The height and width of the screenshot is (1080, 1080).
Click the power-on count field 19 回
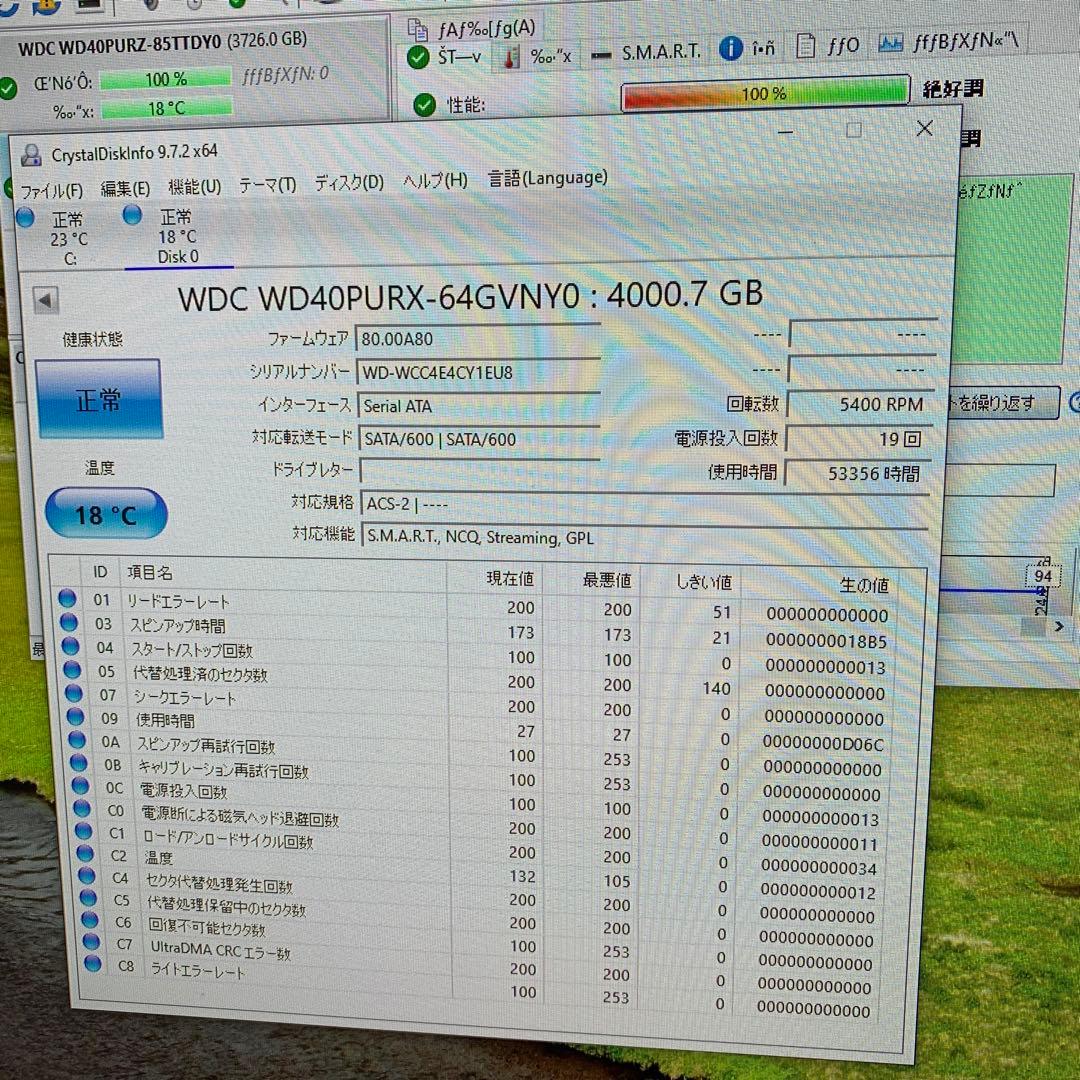858,439
